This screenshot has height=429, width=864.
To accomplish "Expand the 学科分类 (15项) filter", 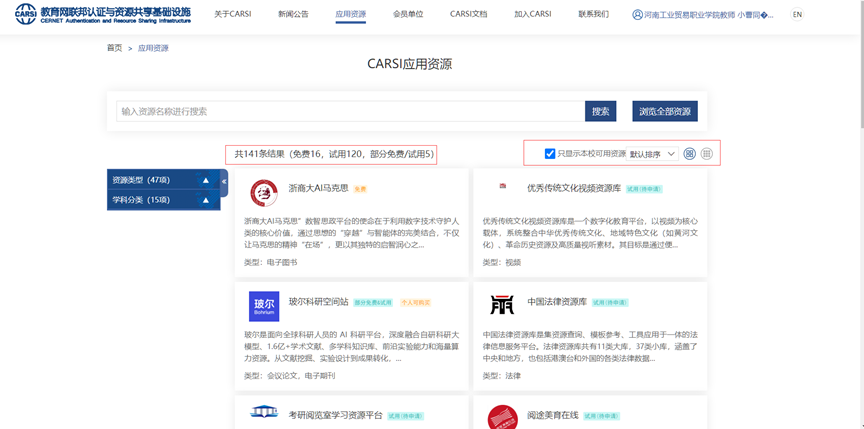I will pos(163,200).
